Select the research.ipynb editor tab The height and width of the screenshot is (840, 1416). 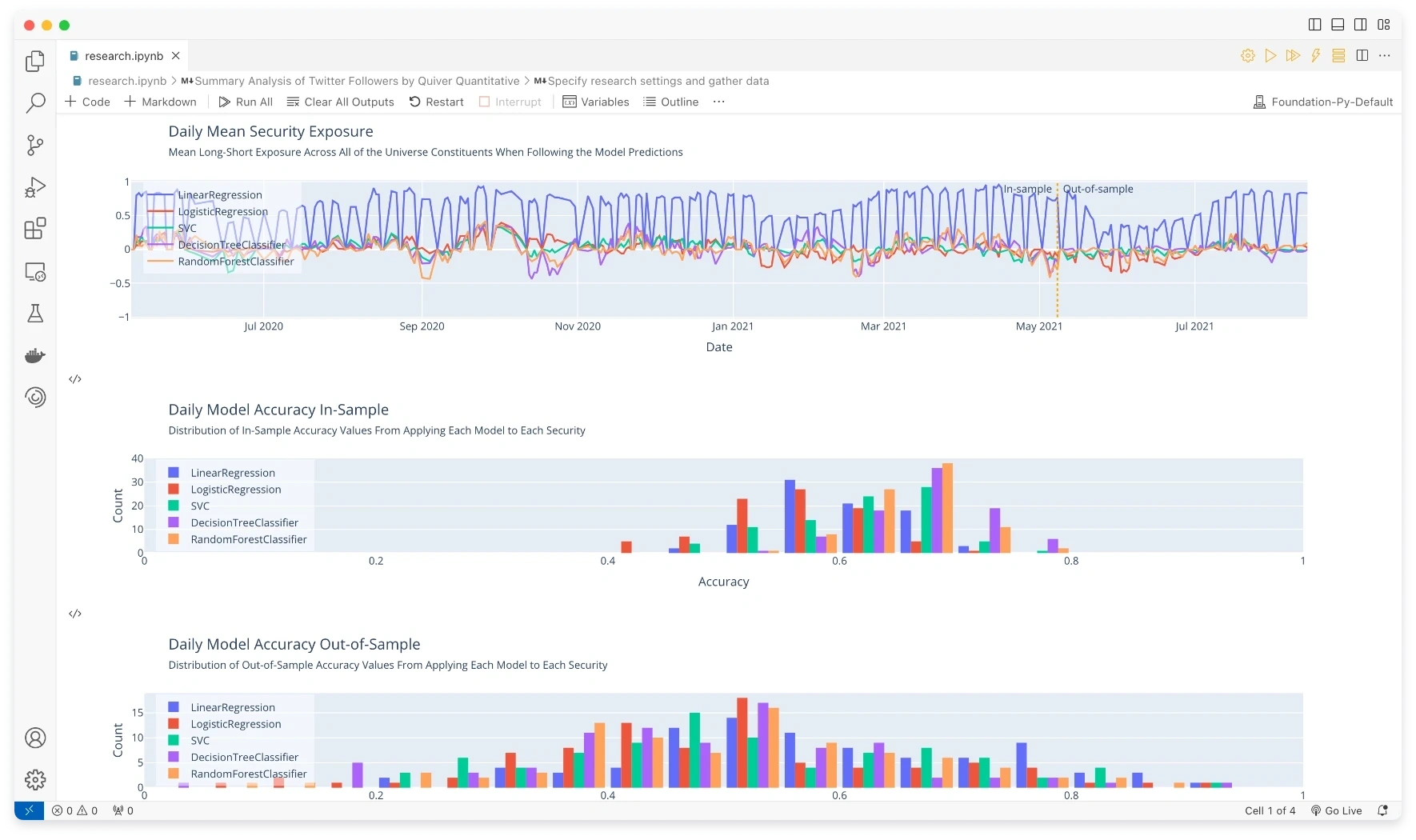pos(125,56)
